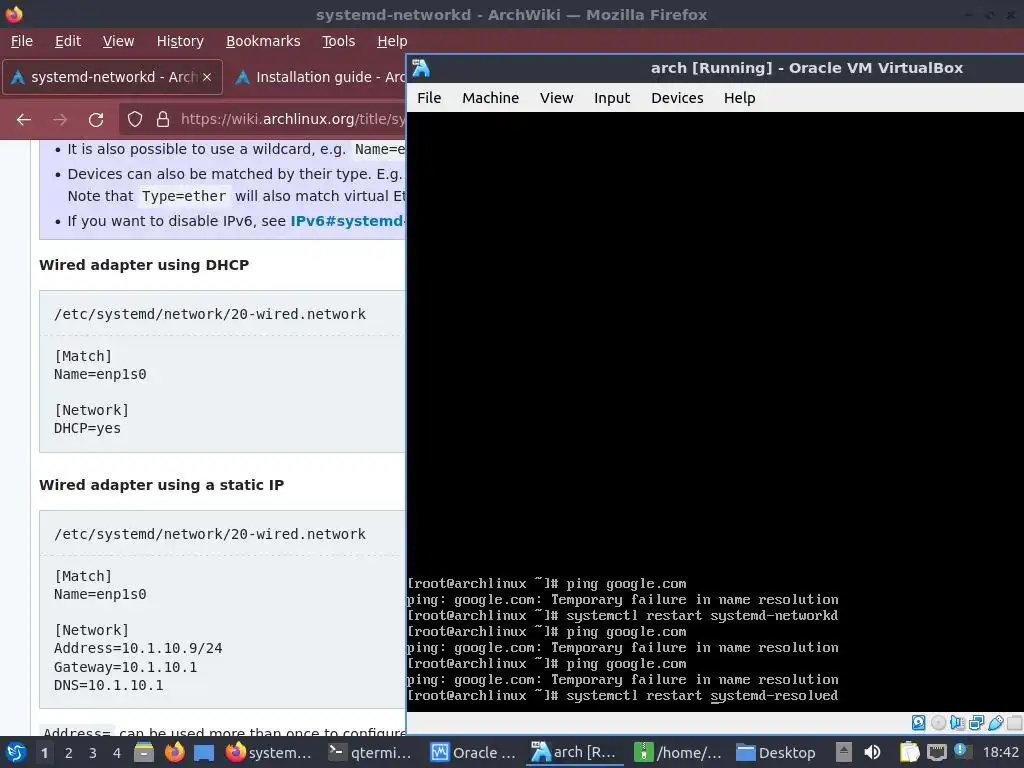Reload the current Firefox page
This screenshot has width=1024, height=768.
click(x=96, y=120)
